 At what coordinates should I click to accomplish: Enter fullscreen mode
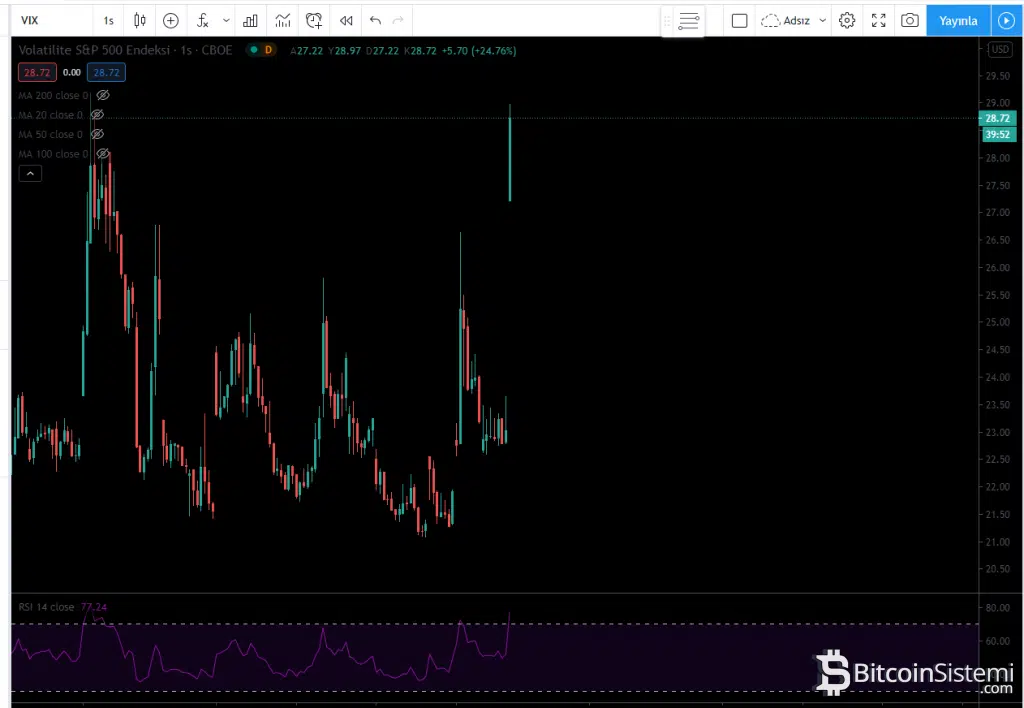pos(878,20)
